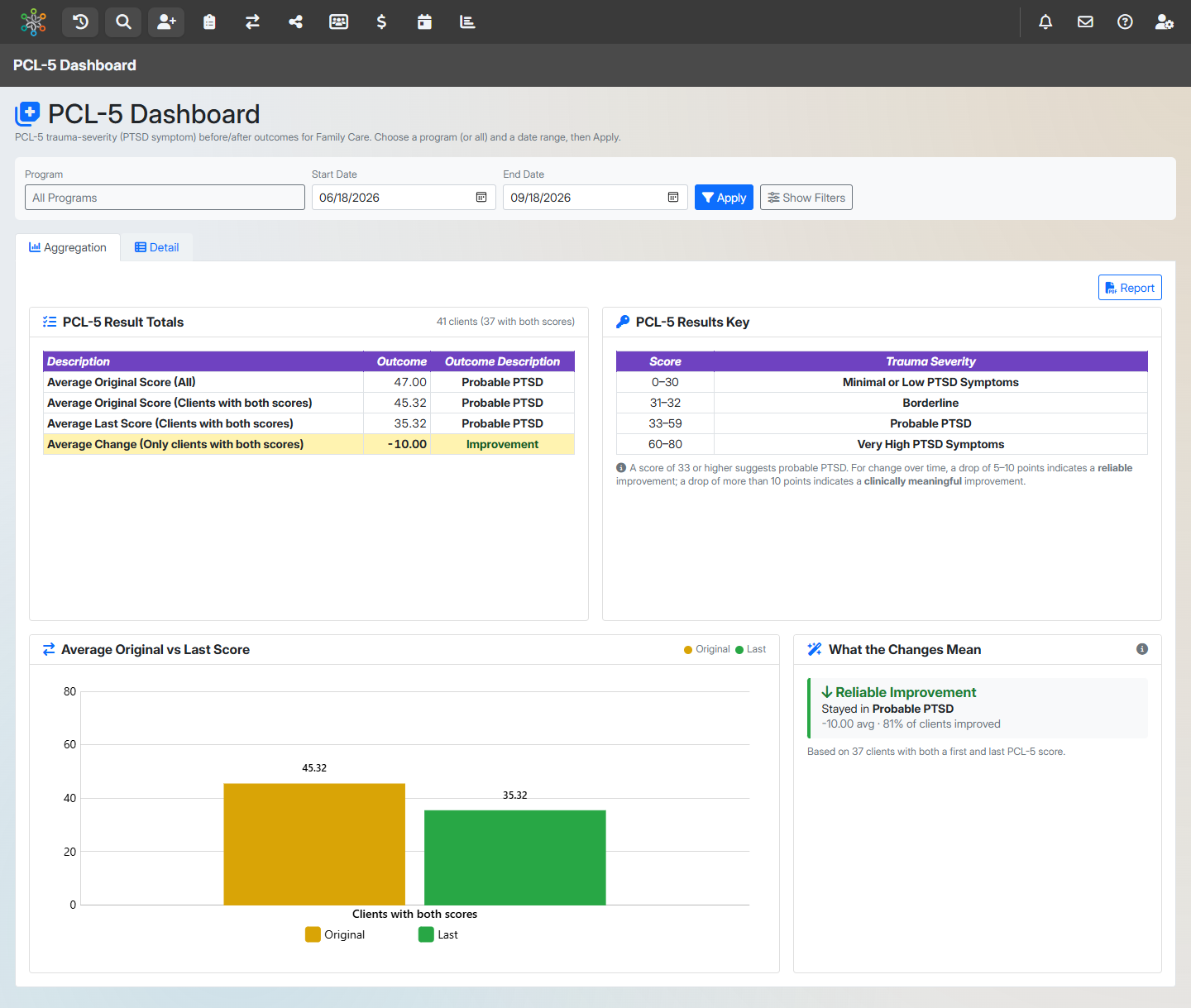Image resolution: width=1191 pixels, height=1008 pixels.
Task: Click the Outcome Description column header
Action: (503, 361)
